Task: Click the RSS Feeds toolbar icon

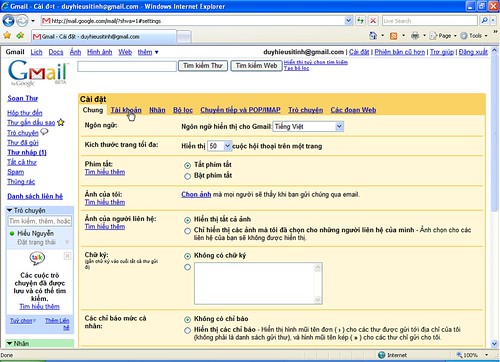Action: pyautogui.click(x=393, y=36)
